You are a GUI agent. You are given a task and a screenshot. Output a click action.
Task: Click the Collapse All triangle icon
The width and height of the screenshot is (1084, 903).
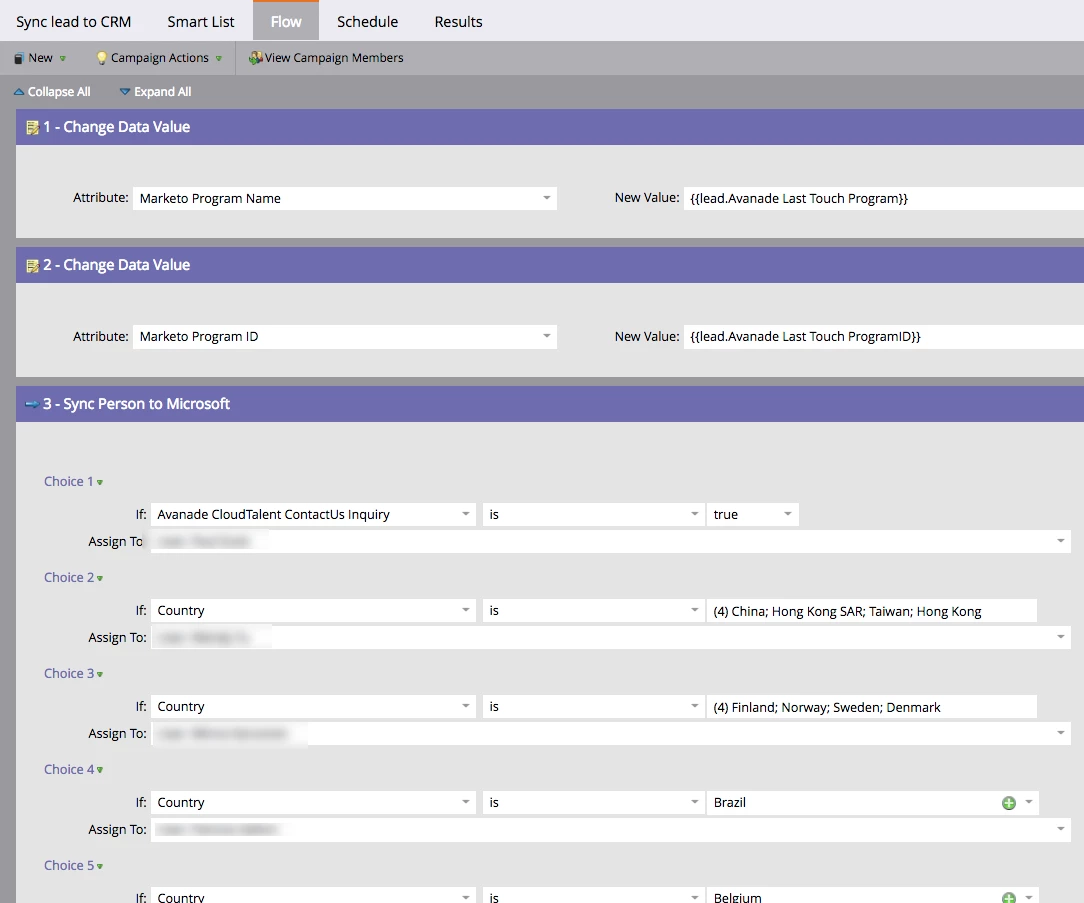(x=19, y=92)
